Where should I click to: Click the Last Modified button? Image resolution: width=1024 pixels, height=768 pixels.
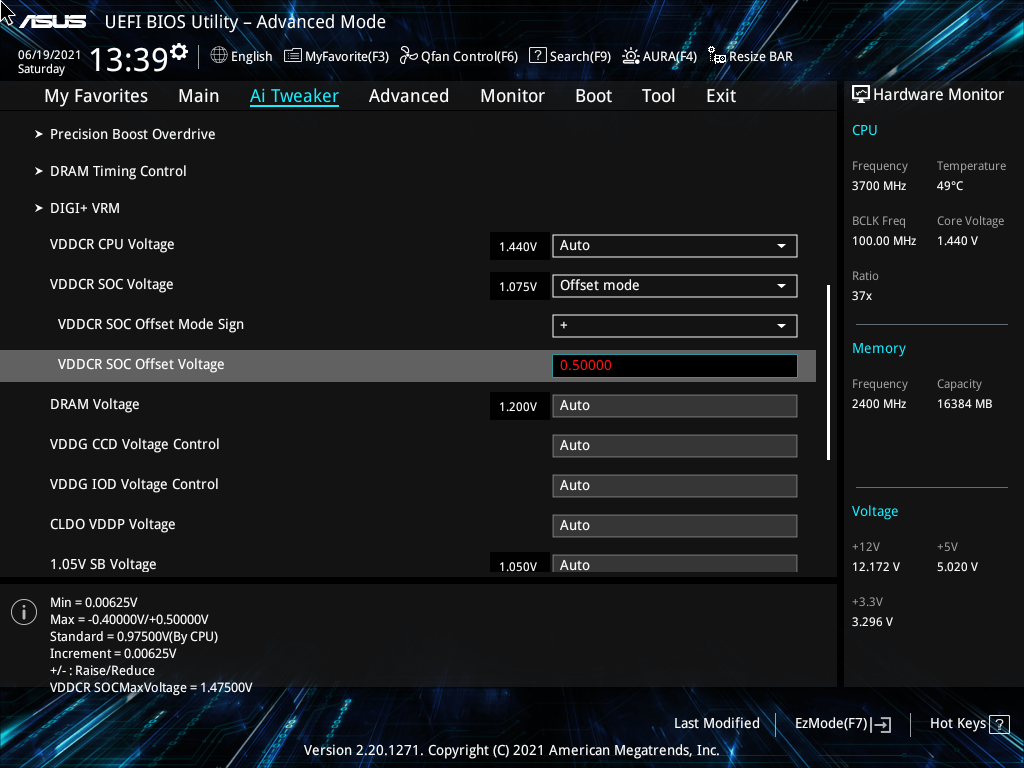(x=716, y=723)
